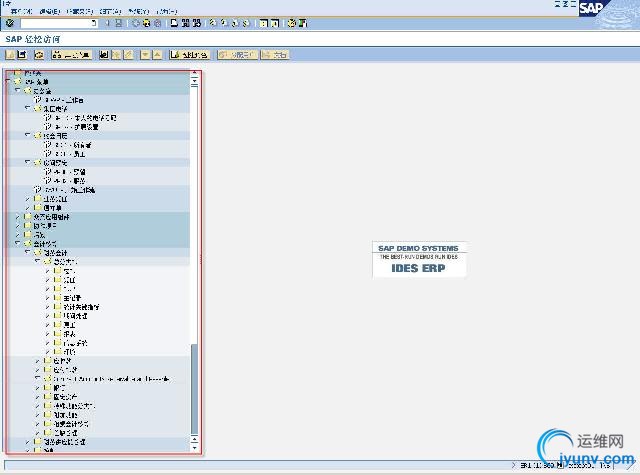
Task: Expand the 协作项目 folder arrow
Action: (18, 226)
